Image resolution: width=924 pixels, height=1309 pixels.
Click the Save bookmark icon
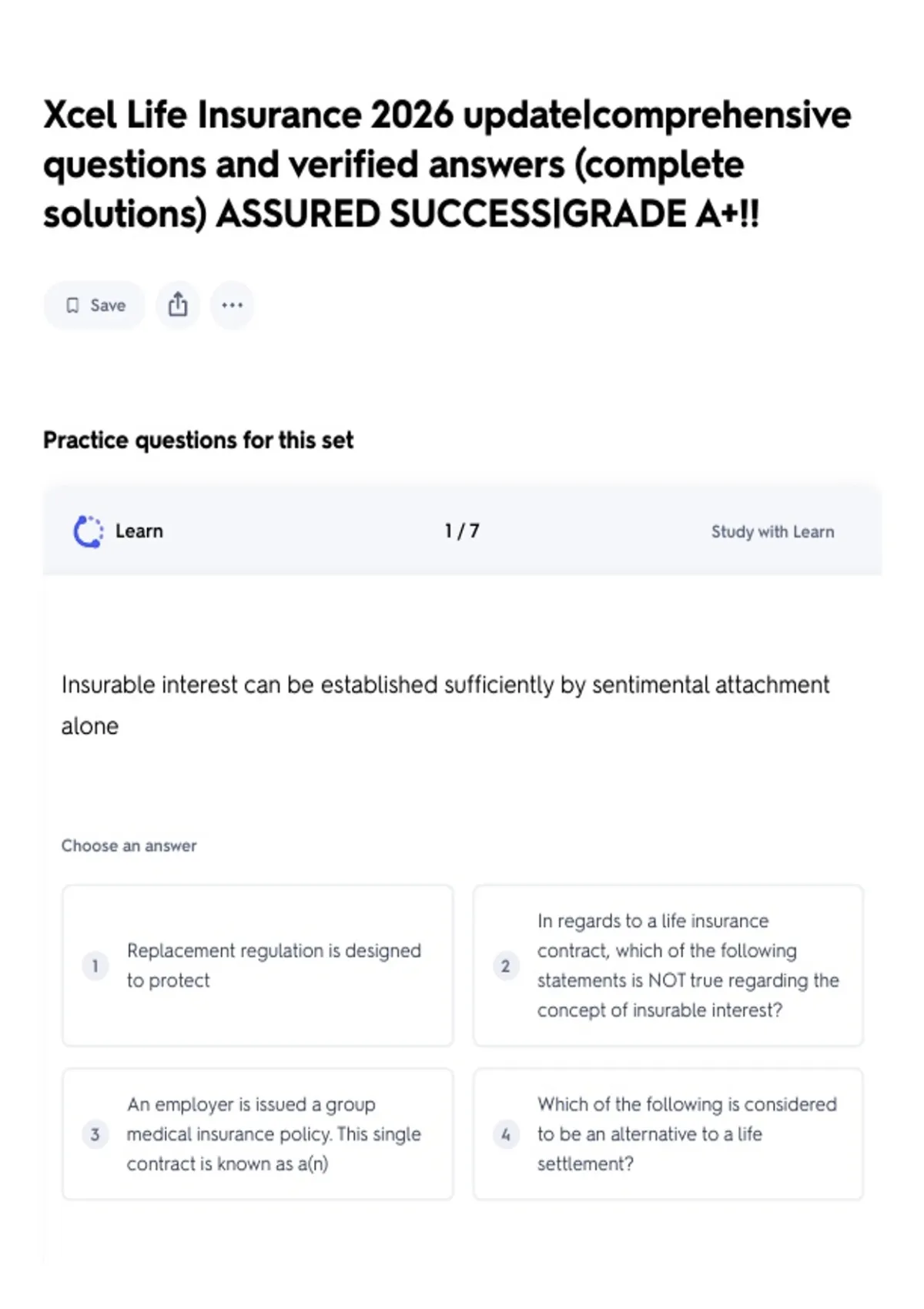pyautogui.click(x=72, y=306)
